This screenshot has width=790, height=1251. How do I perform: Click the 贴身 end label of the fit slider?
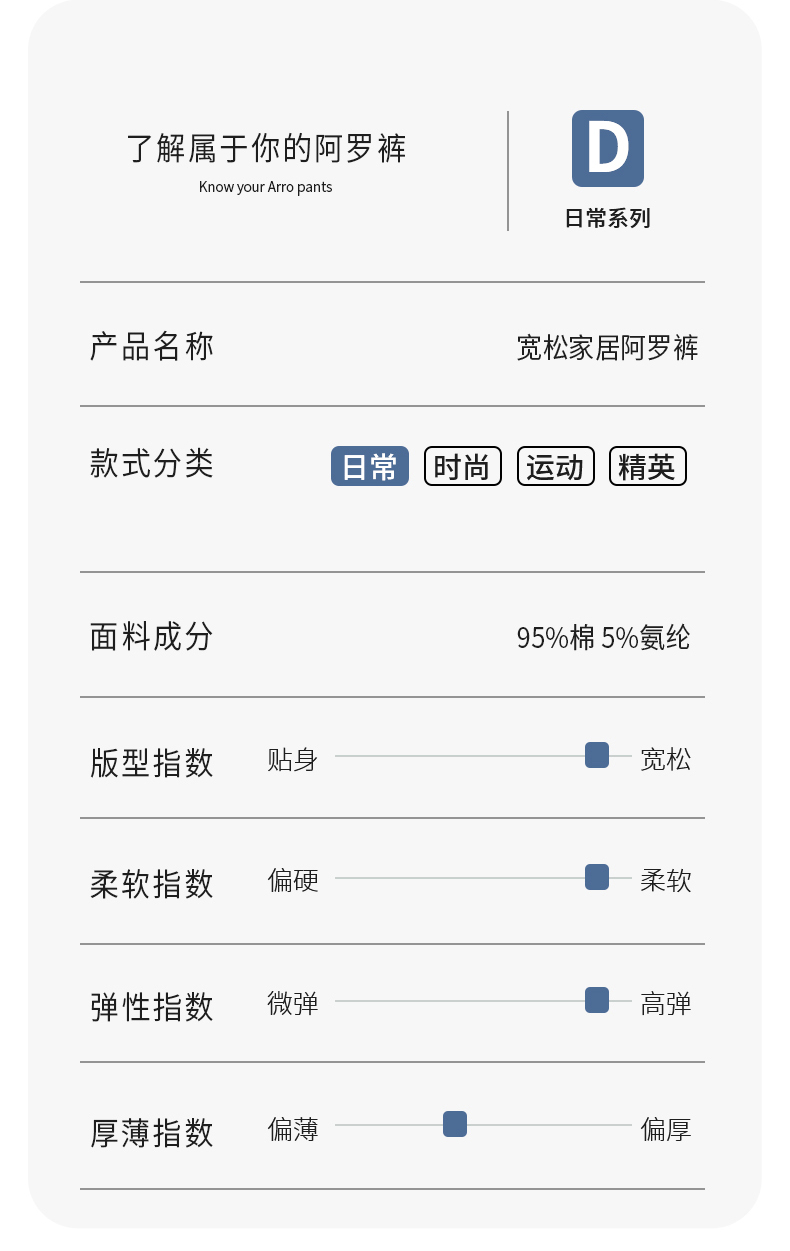pos(292,760)
